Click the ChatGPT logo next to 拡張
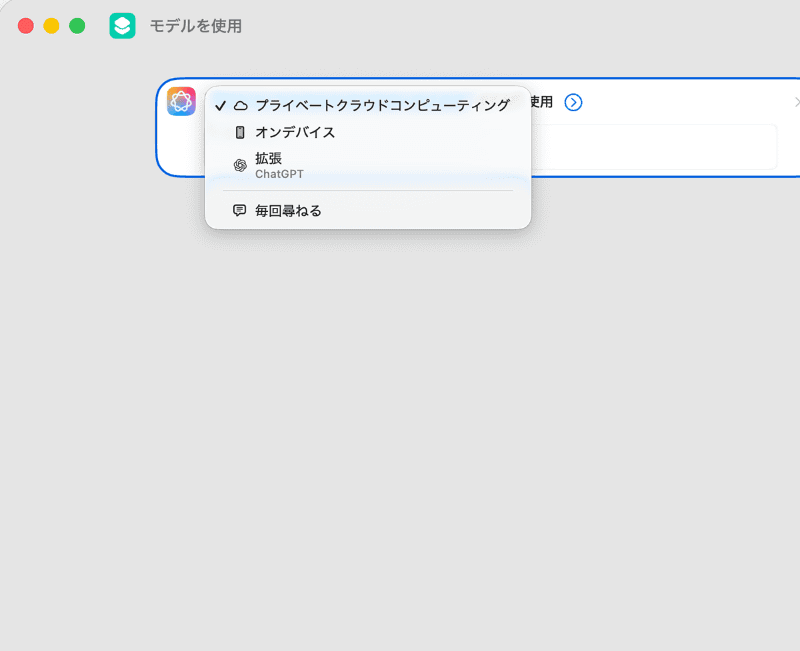800x651 pixels. coord(239,163)
